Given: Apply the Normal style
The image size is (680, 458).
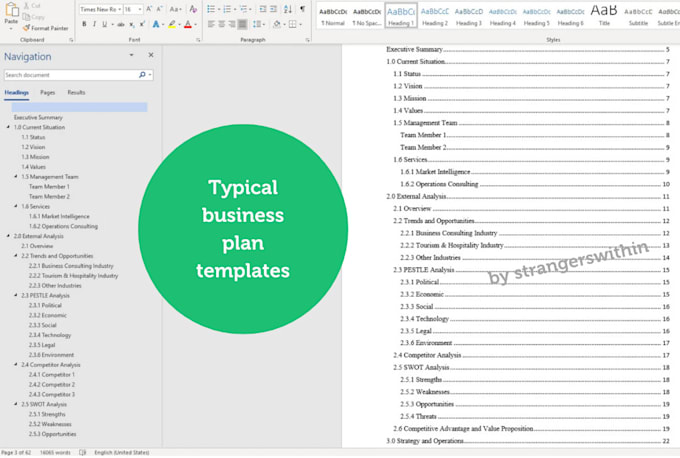Looking at the screenshot, I should click(333, 16).
